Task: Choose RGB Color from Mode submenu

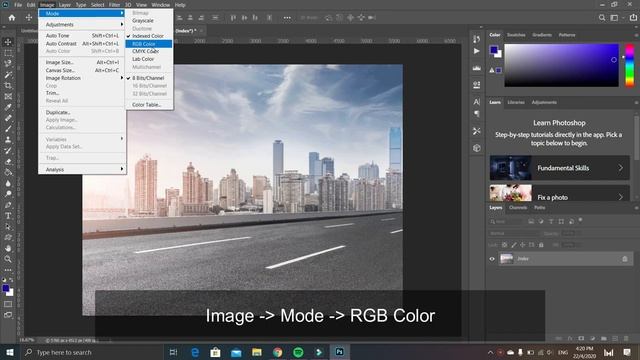Action: click(x=149, y=44)
